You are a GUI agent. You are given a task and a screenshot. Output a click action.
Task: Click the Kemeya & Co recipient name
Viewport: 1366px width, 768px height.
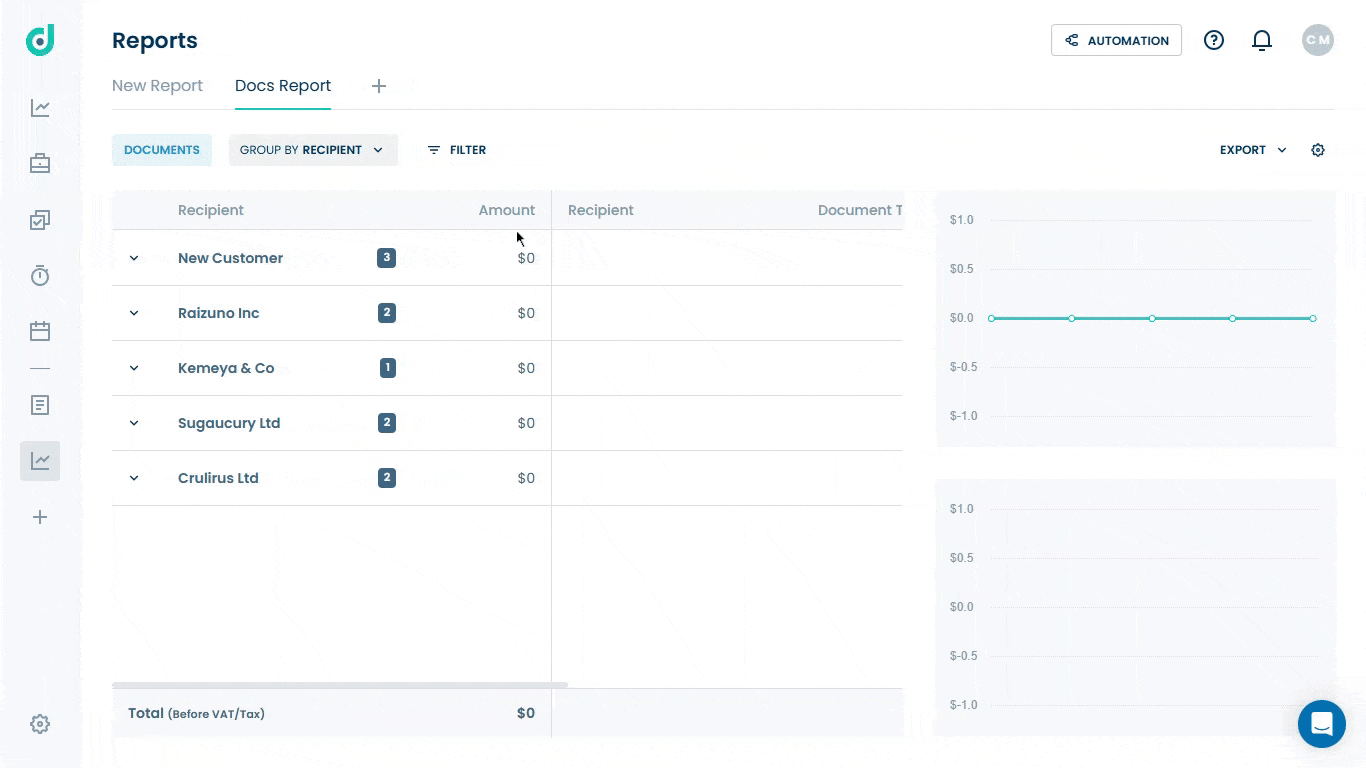[x=226, y=368]
